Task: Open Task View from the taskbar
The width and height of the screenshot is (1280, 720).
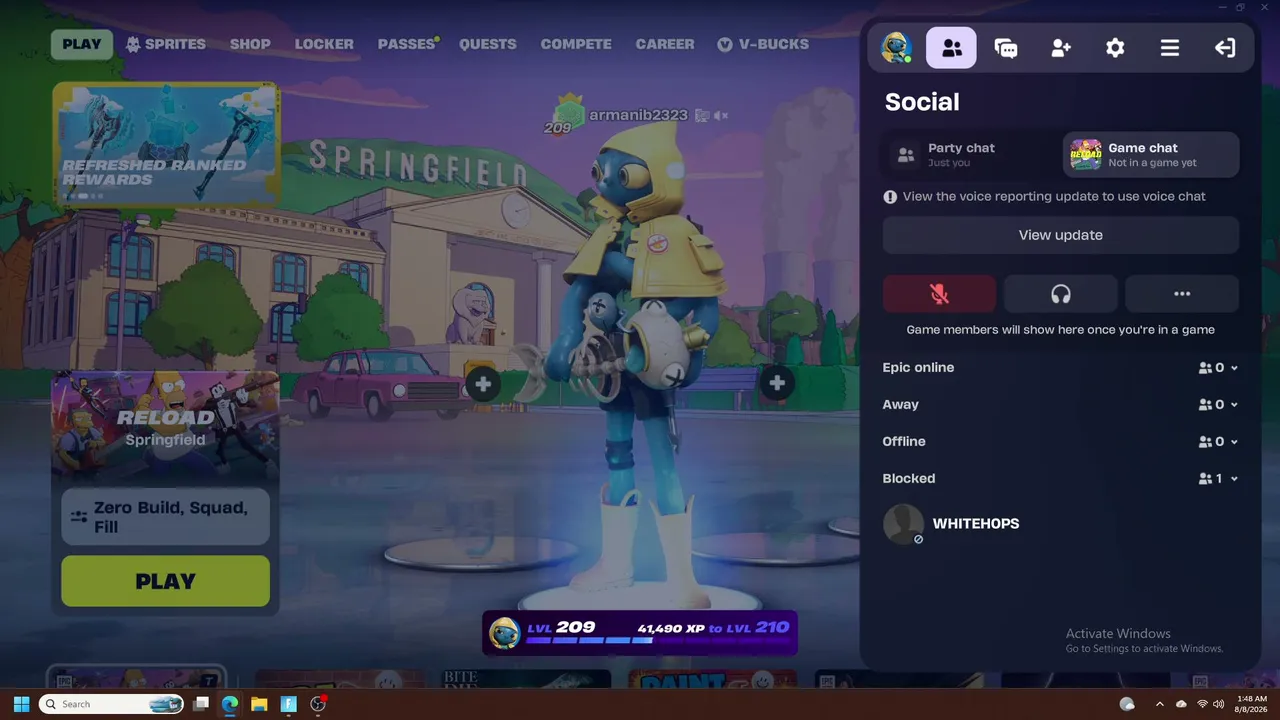Action: click(201, 704)
